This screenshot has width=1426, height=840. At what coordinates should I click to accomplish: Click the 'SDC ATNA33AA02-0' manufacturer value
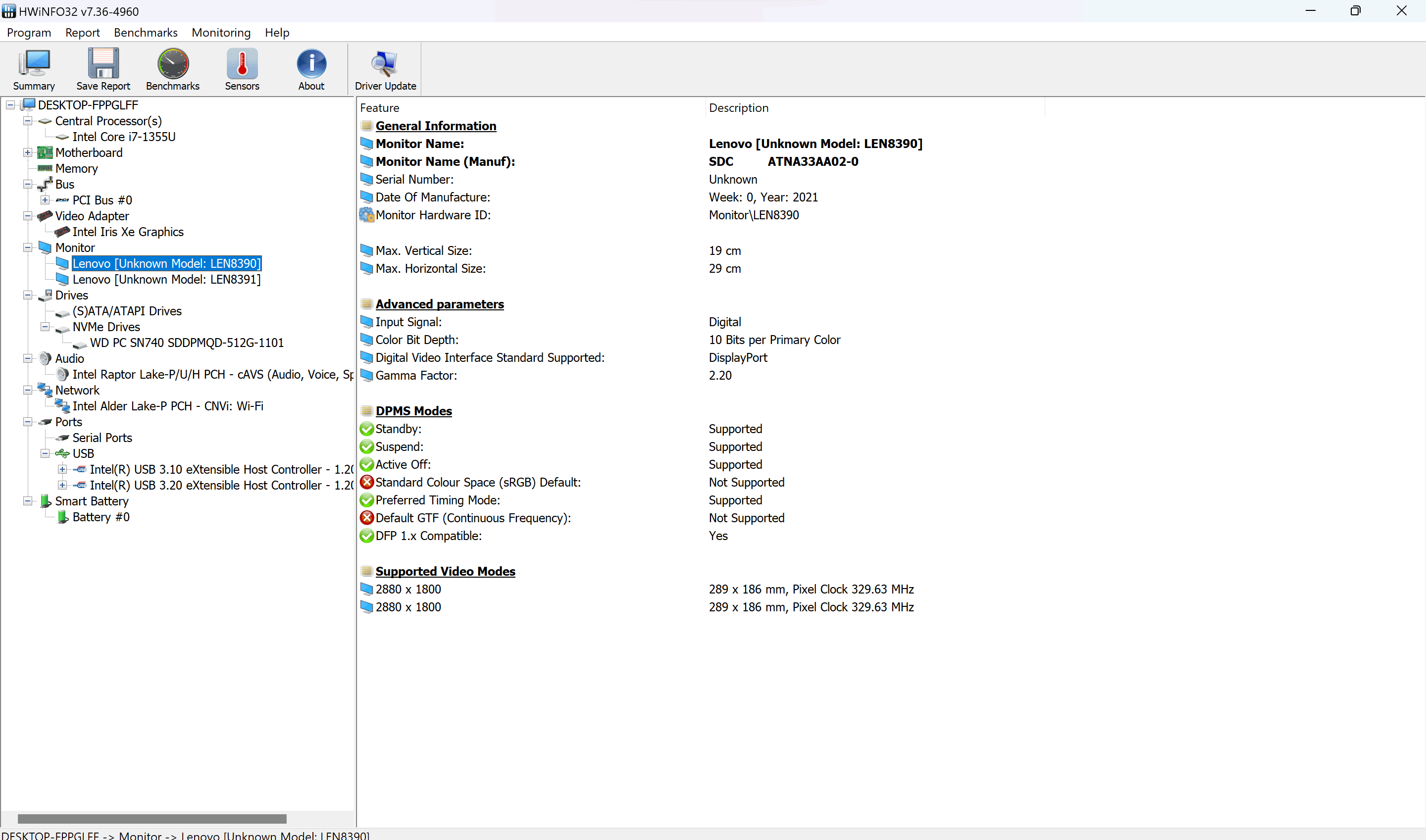[783, 161]
